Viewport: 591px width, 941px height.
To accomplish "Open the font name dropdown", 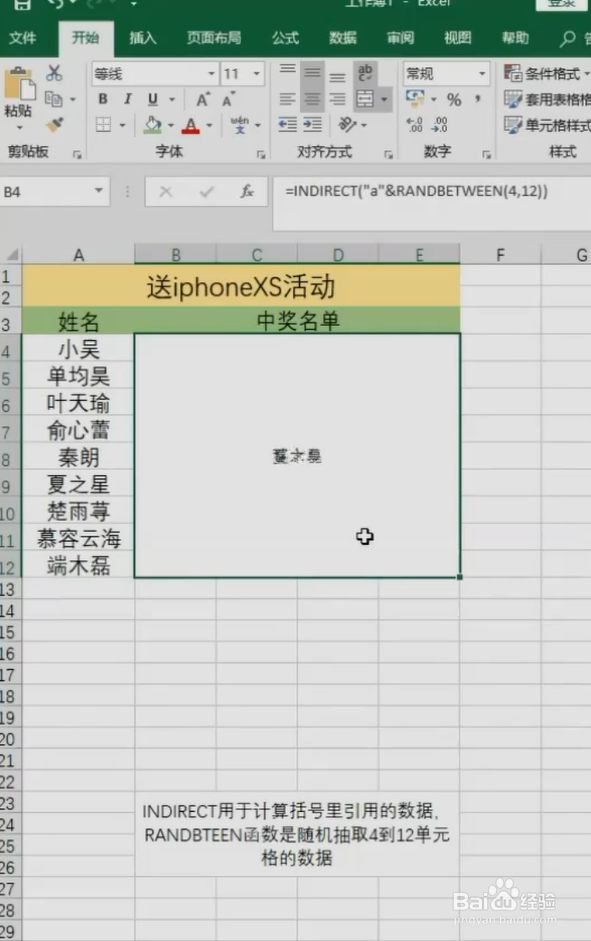I will 211,74.
